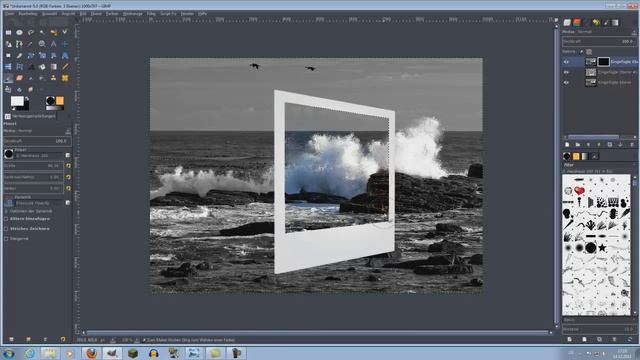
Task: Create a new layer using layers panel button
Action: 567,145
